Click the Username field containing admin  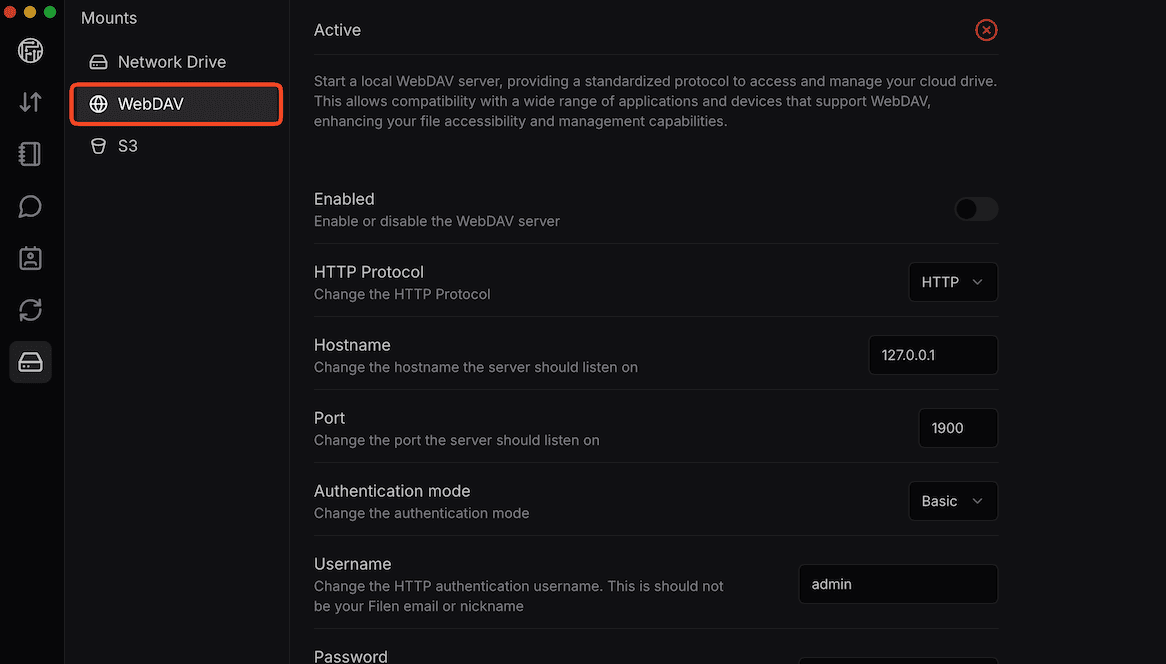click(897, 584)
